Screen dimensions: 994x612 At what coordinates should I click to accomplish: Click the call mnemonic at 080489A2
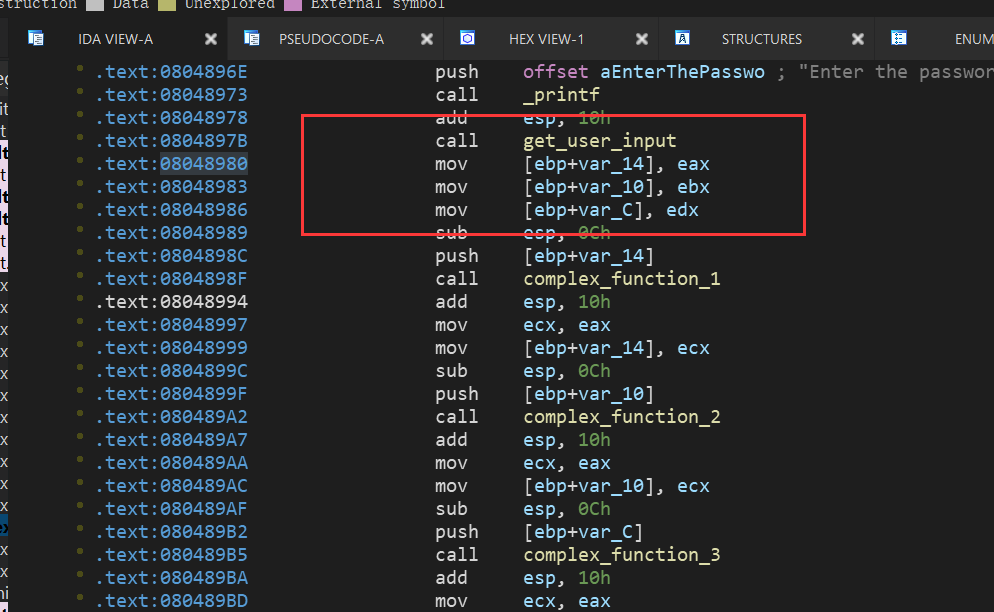coord(456,417)
